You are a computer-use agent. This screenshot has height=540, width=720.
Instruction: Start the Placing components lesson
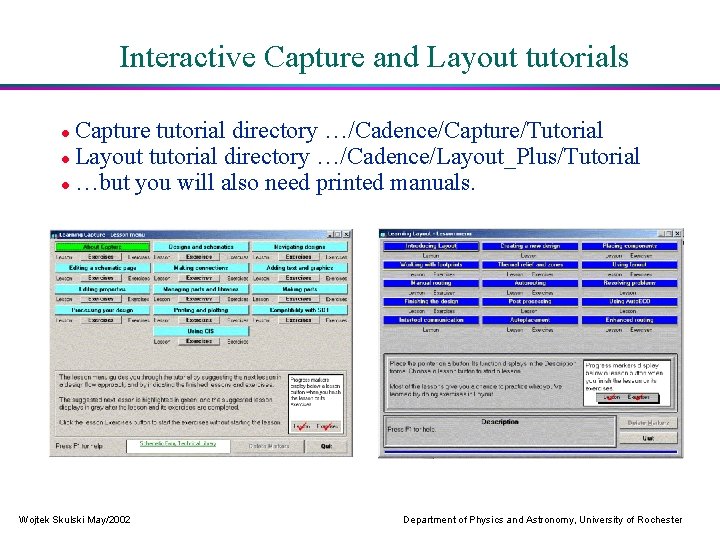[x=630, y=246]
